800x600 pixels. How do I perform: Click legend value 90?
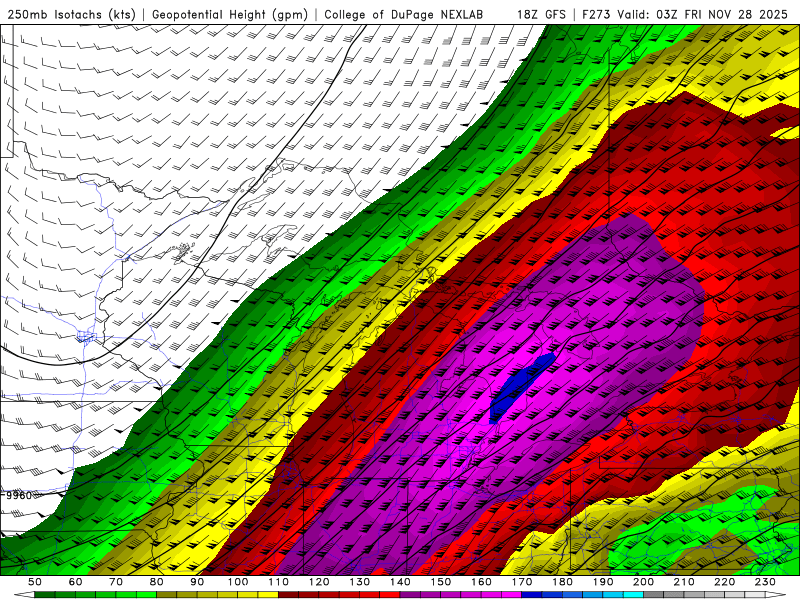pyautogui.click(x=197, y=582)
